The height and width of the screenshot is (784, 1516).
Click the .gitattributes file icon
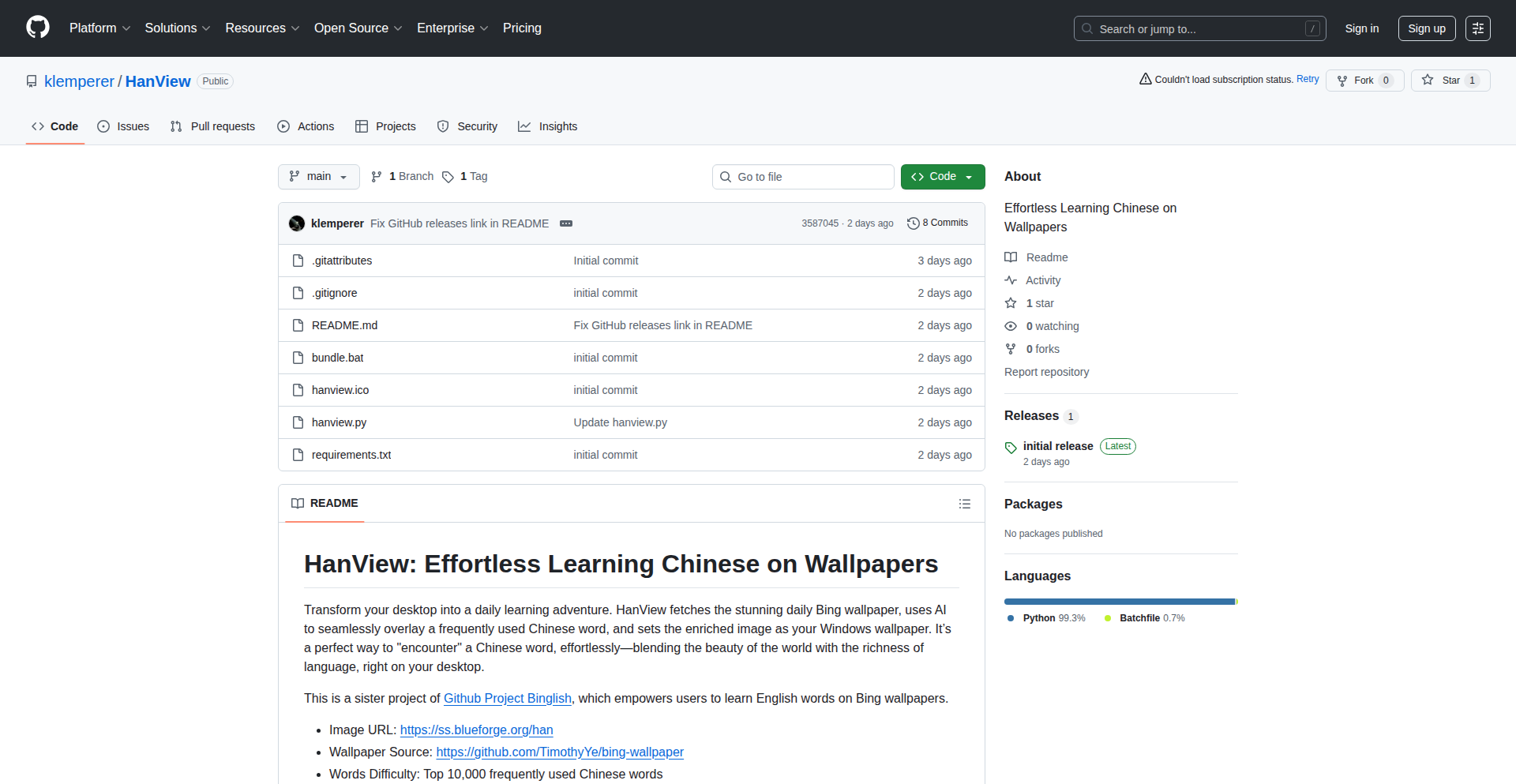coord(298,261)
